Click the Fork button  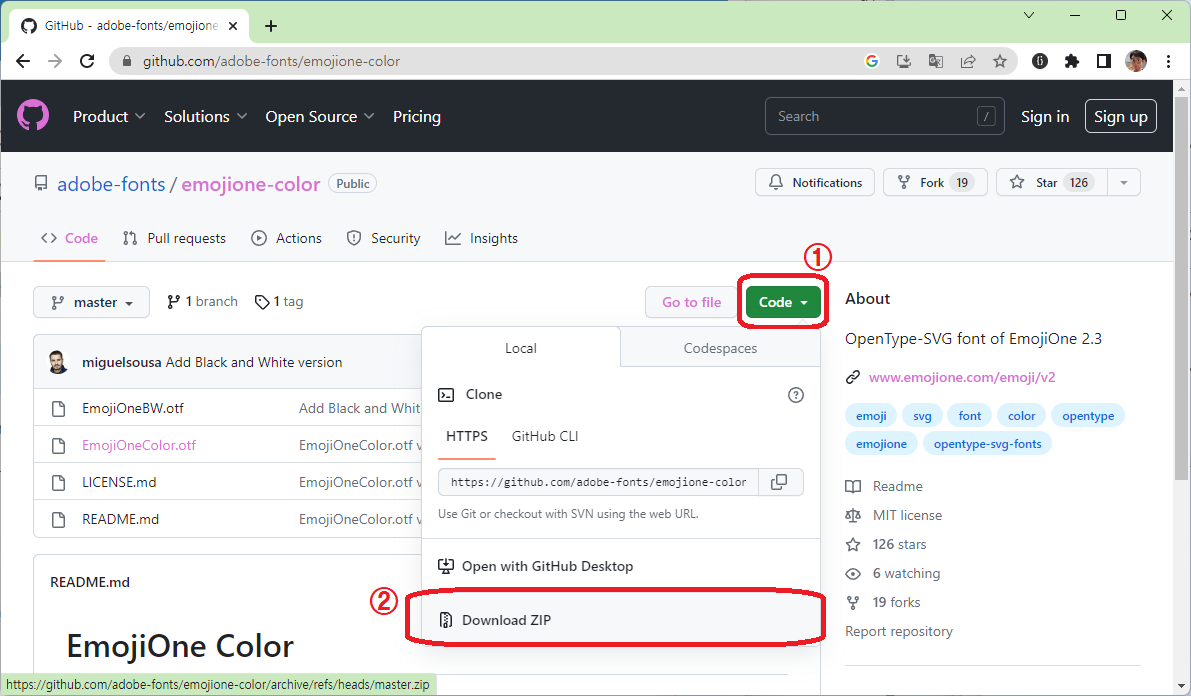pos(935,182)
